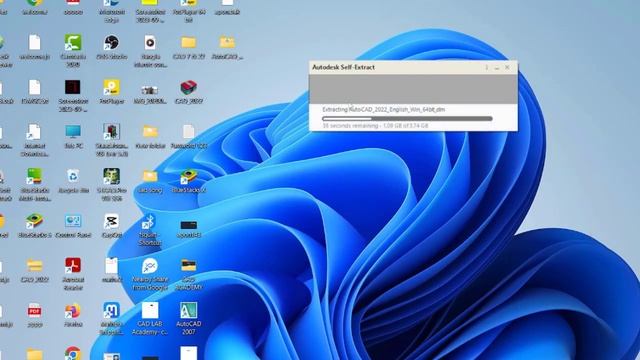Launch the AutoCAD 2007 desktop shortcut
Viewport: 640px width, 360px height.
coord(188,310)
